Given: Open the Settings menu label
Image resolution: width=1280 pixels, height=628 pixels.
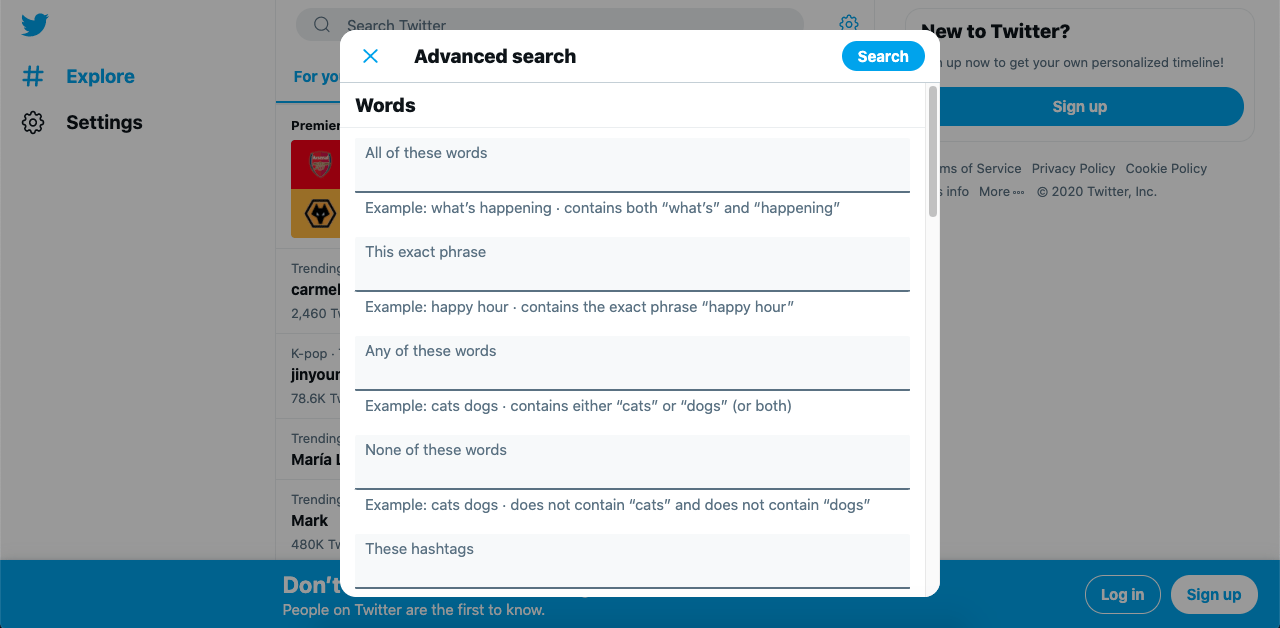Looking at the screenshot, I should [104, 122].
